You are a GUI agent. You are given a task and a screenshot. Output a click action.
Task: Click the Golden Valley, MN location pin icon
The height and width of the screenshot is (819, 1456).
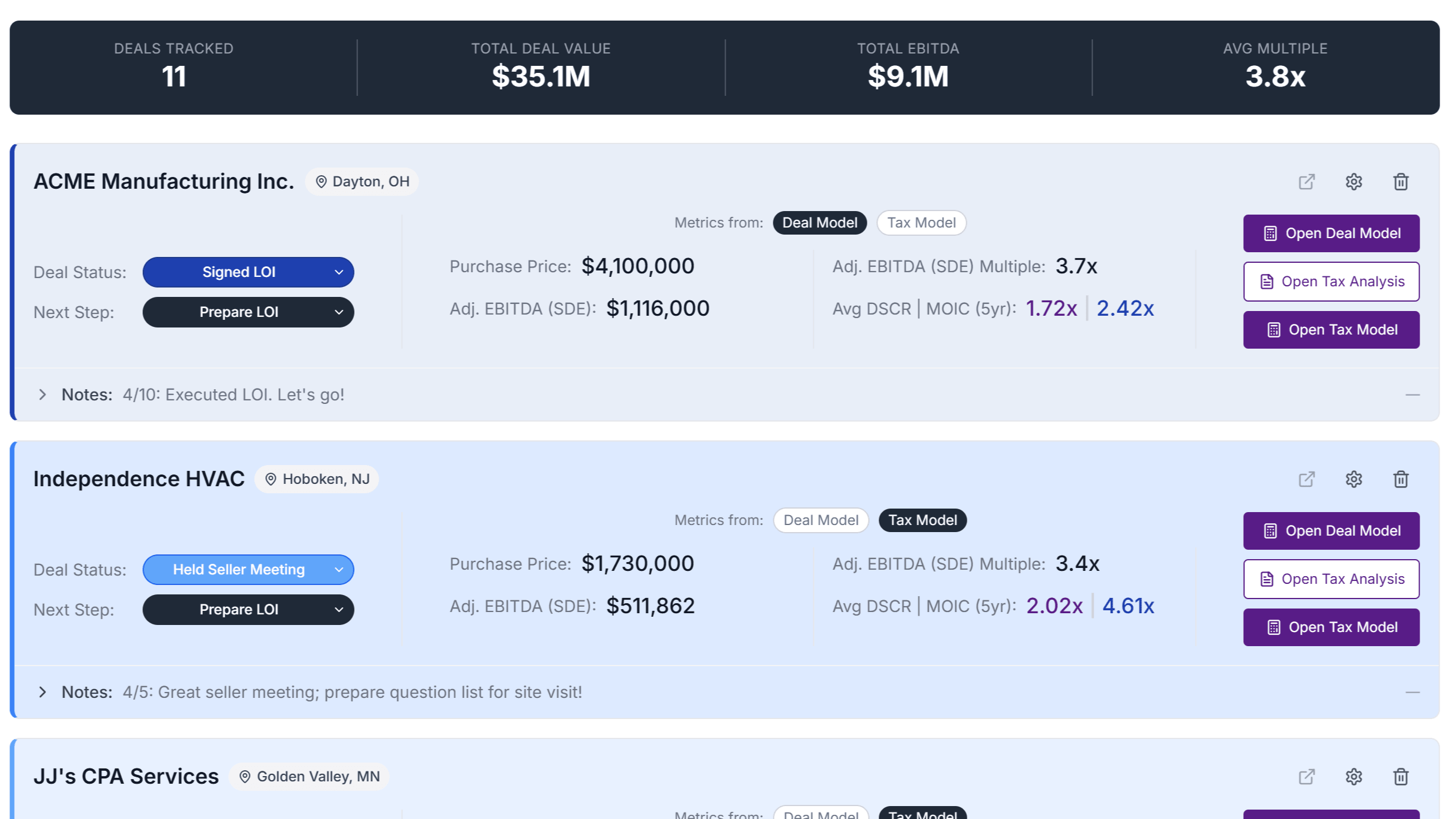tap(245, 777)
